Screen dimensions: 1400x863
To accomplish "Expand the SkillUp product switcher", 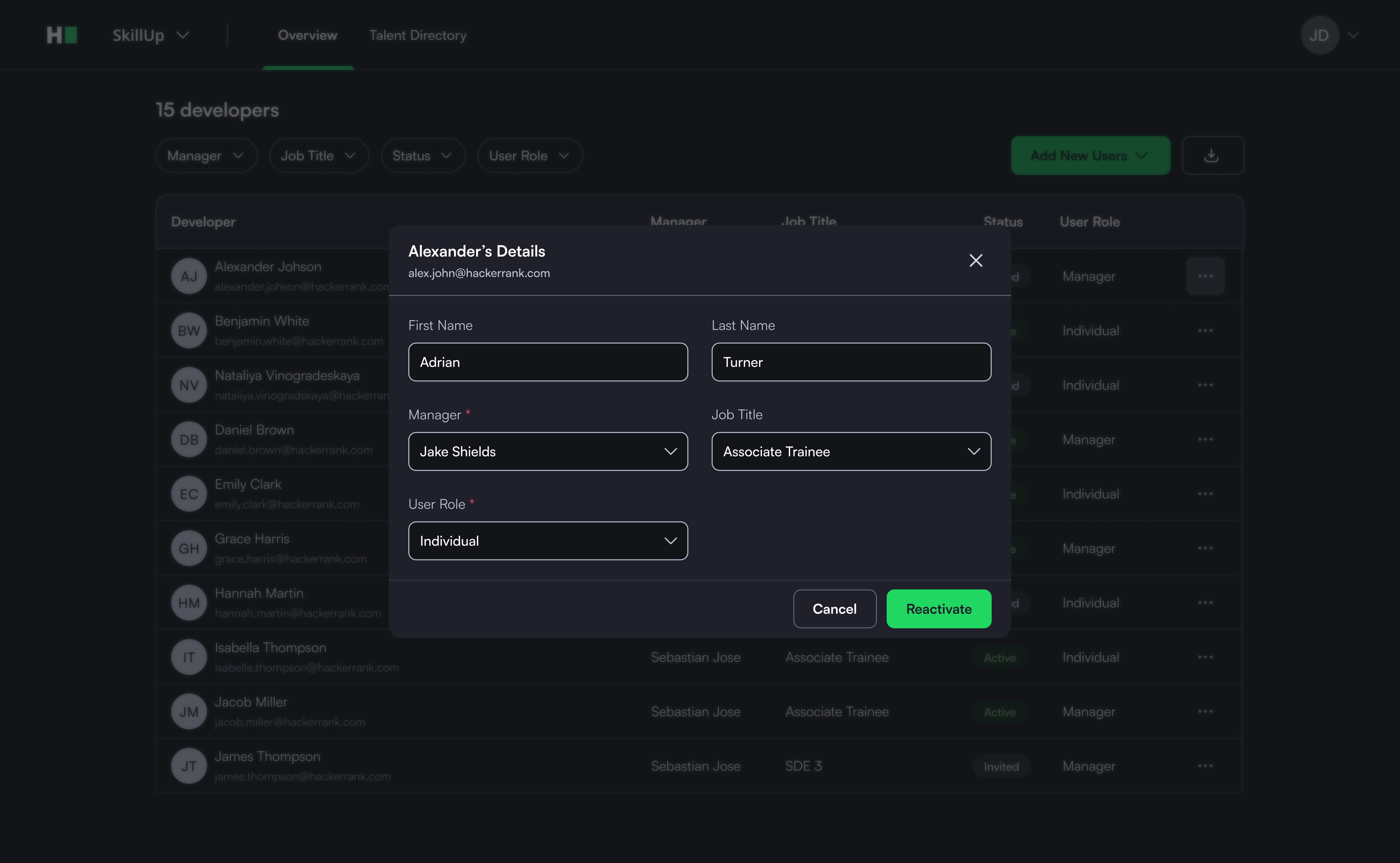I will pos(151,35).
